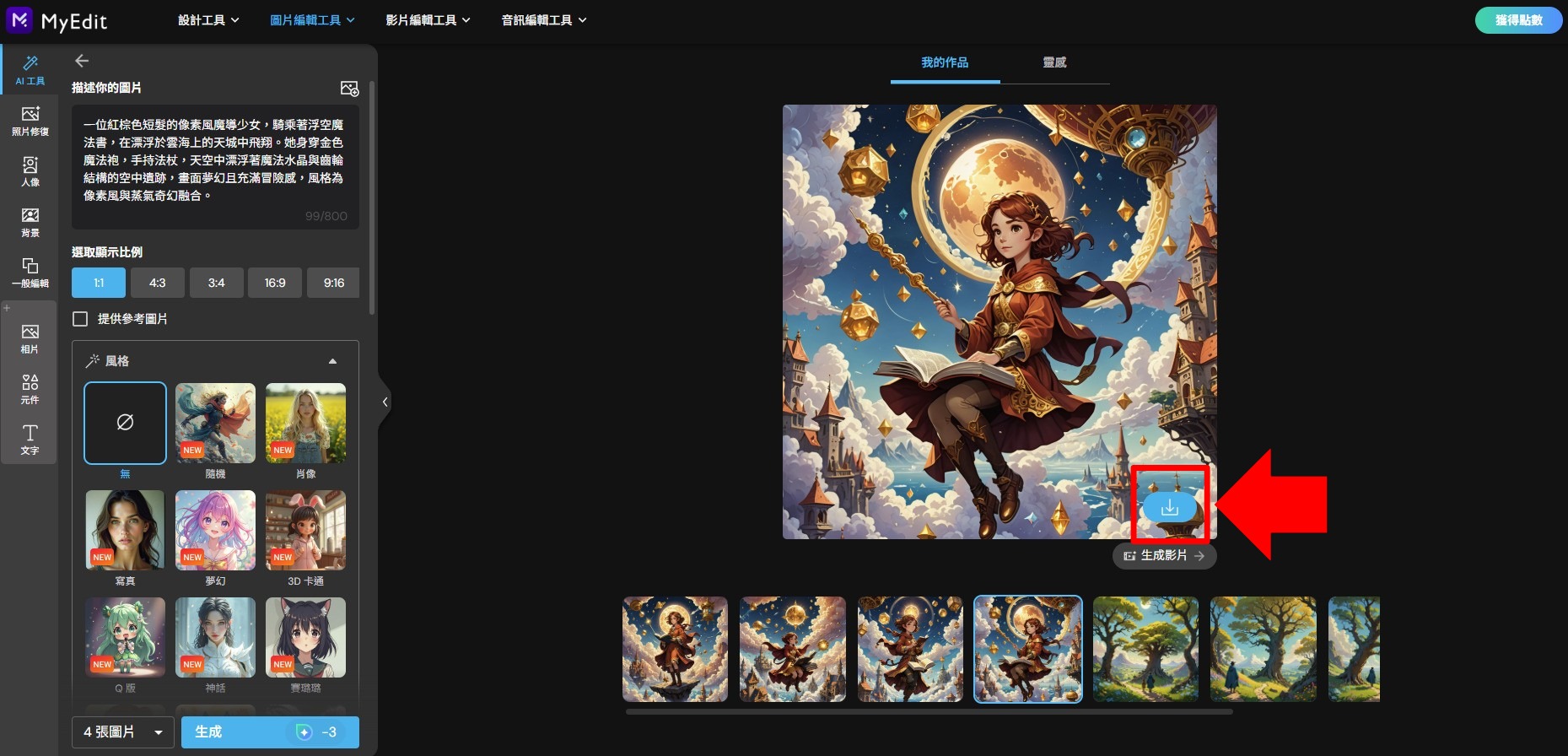The height and width of the screenshot is (756, 1568).
Task: Open the 設計工具 menu
Action: (208, 20)
